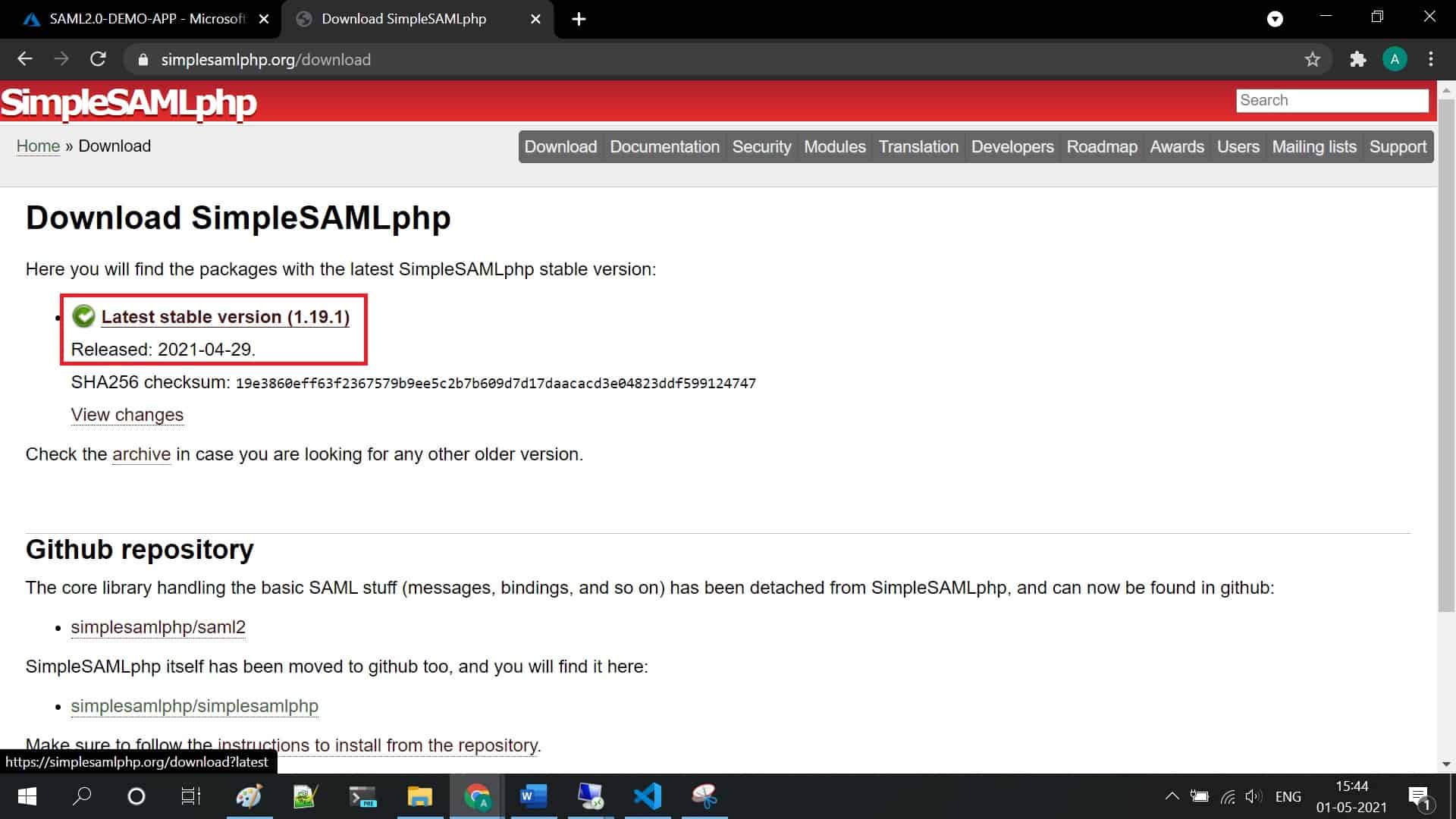Close the SAML2.0-DEMO-APP tab
The width and height of the screenshot is (1456, 819).
tap(264, 19)
